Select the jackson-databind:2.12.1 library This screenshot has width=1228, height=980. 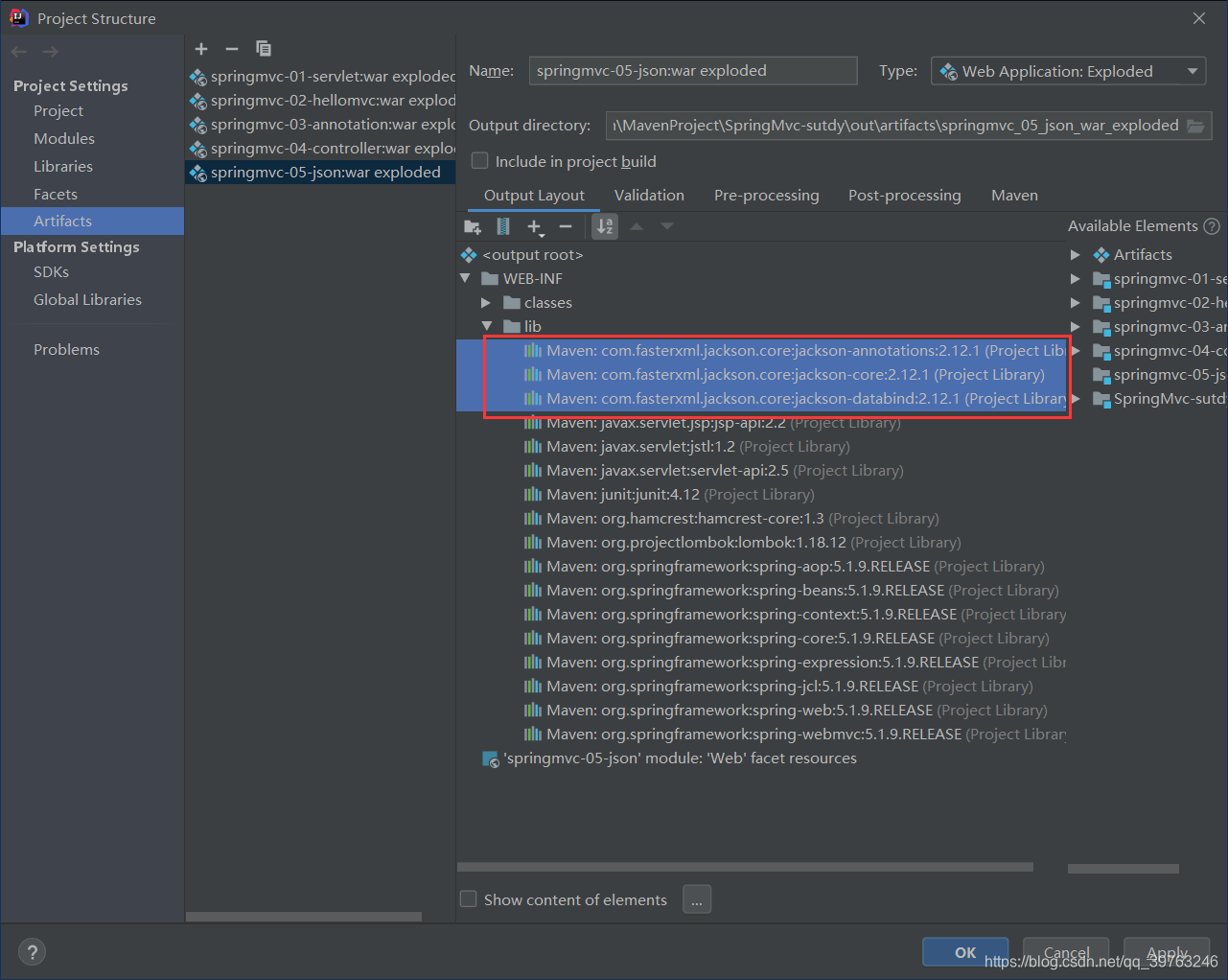click(x=761, y=399)
